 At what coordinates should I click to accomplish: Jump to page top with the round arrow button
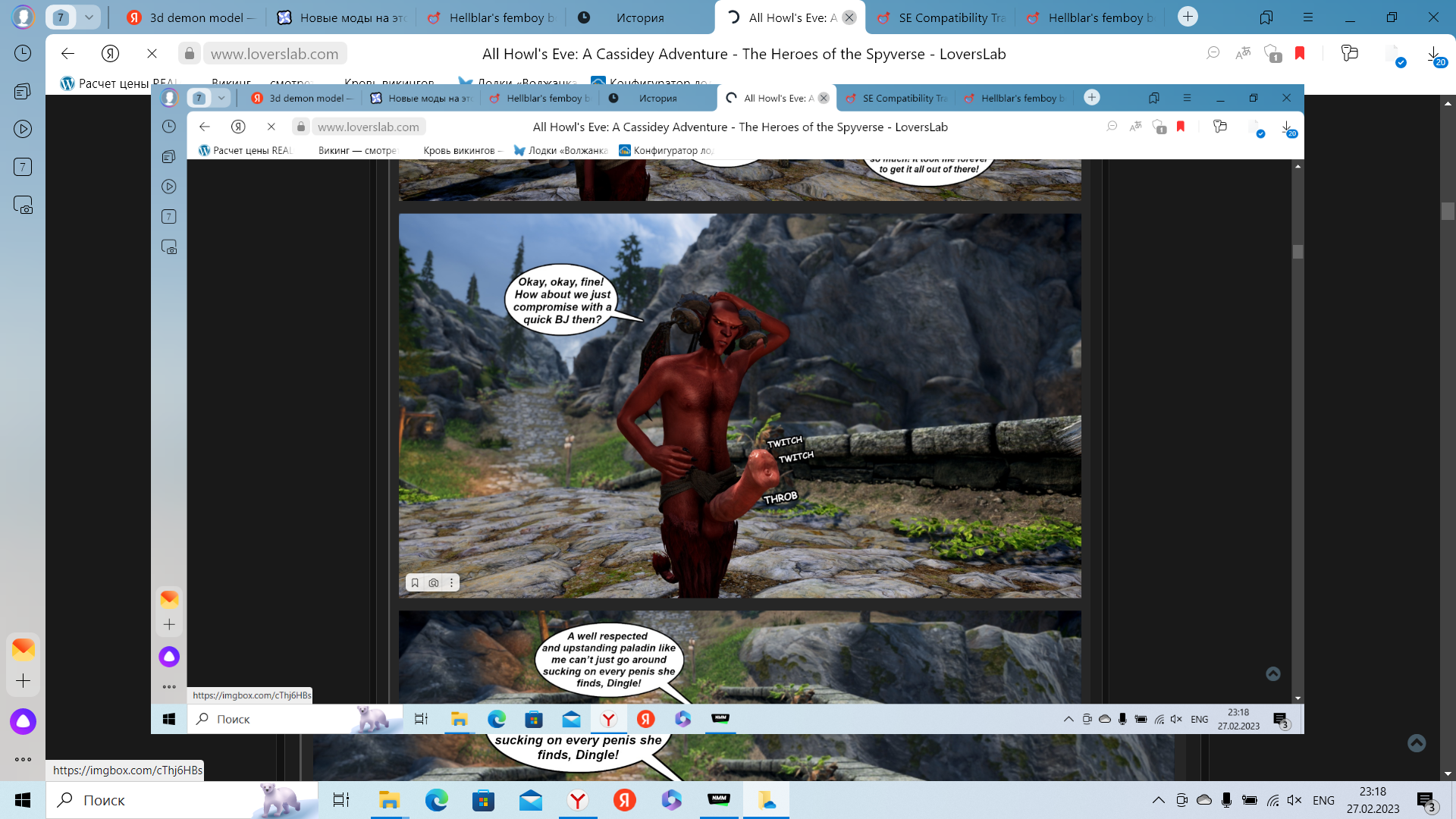(1417, 743)
